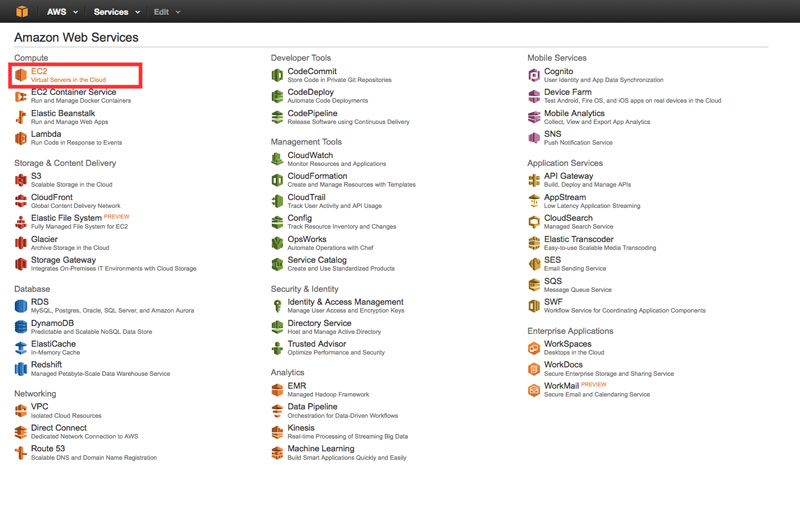This screenshot has width=800, height=530.
Task: Click the Identity & Access Management key icon
Action: pyautogui.click(x=277, y=306)
